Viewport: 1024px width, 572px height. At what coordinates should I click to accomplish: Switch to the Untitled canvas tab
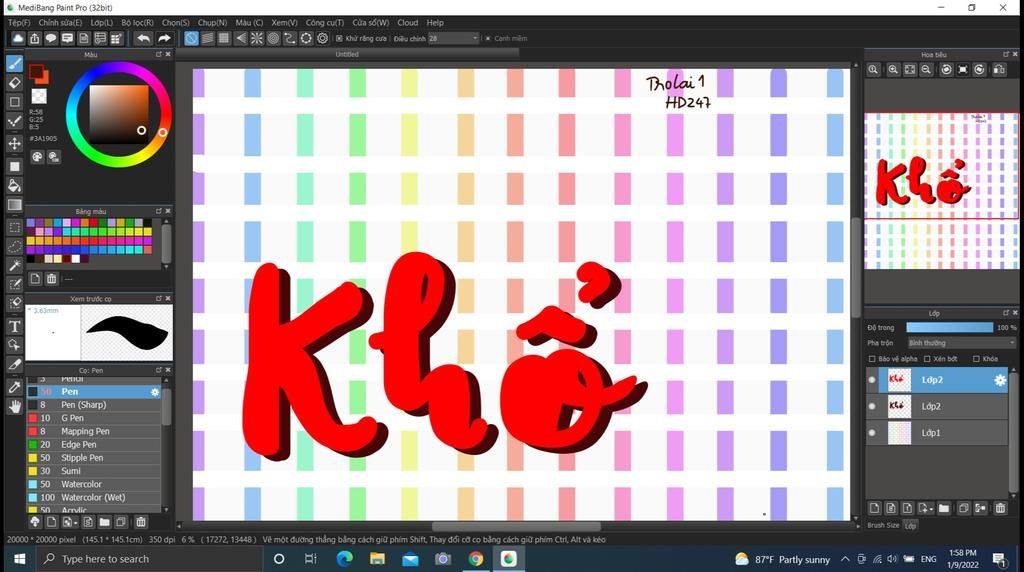(347, 54)
